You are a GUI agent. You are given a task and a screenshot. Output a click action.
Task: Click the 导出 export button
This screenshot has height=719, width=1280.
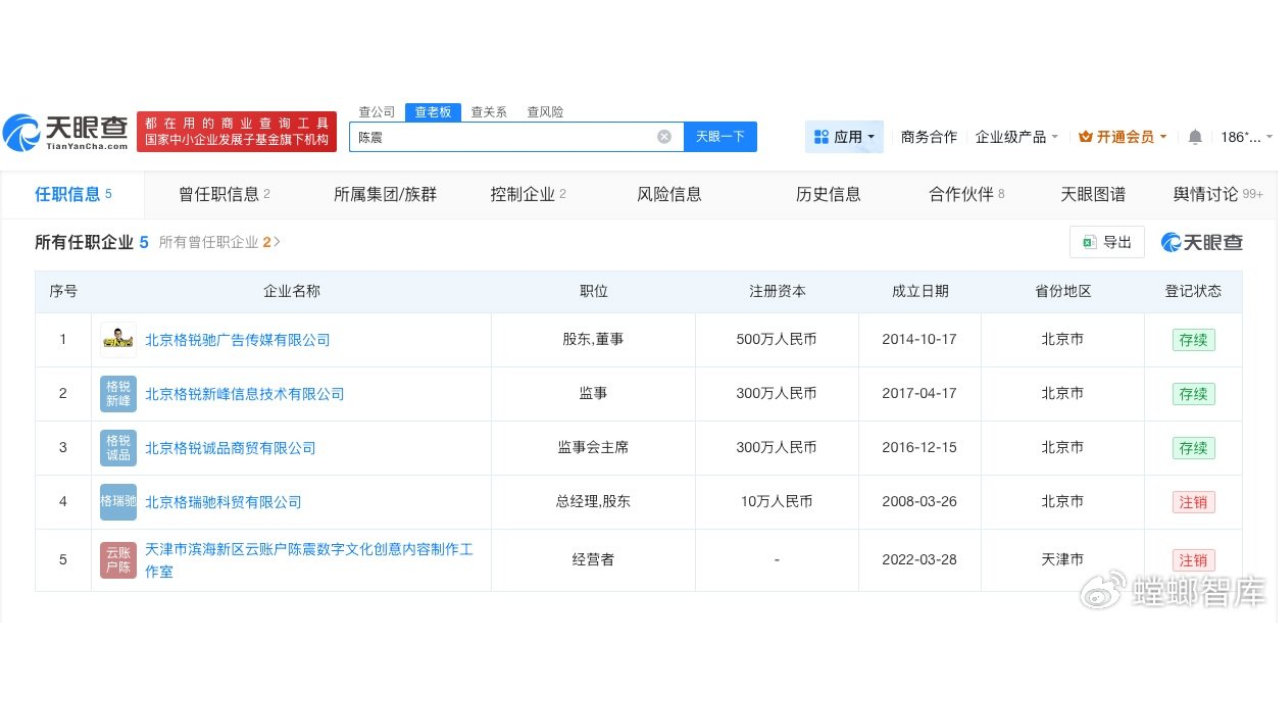1107,242
